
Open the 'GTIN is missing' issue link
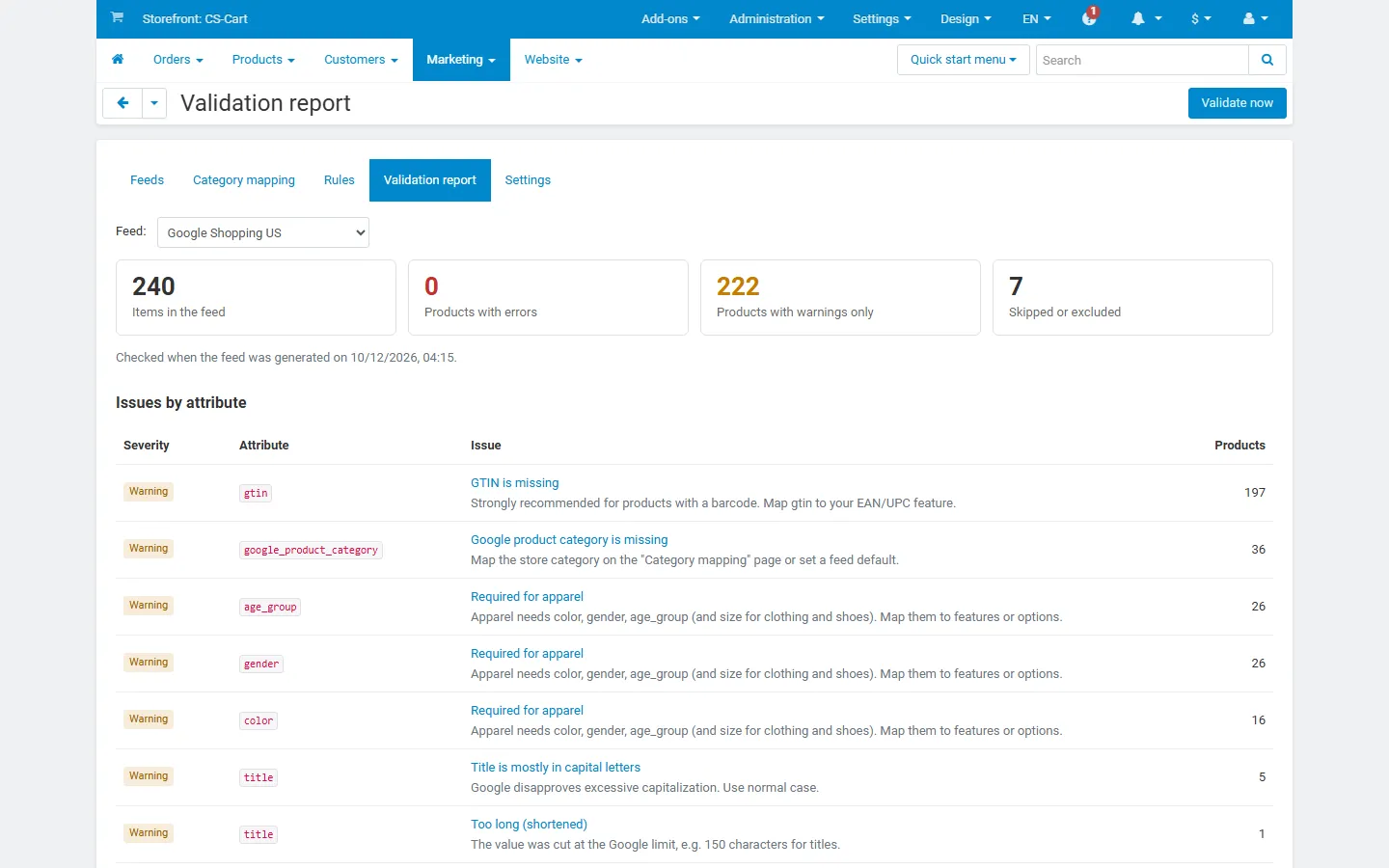[514, 483]
